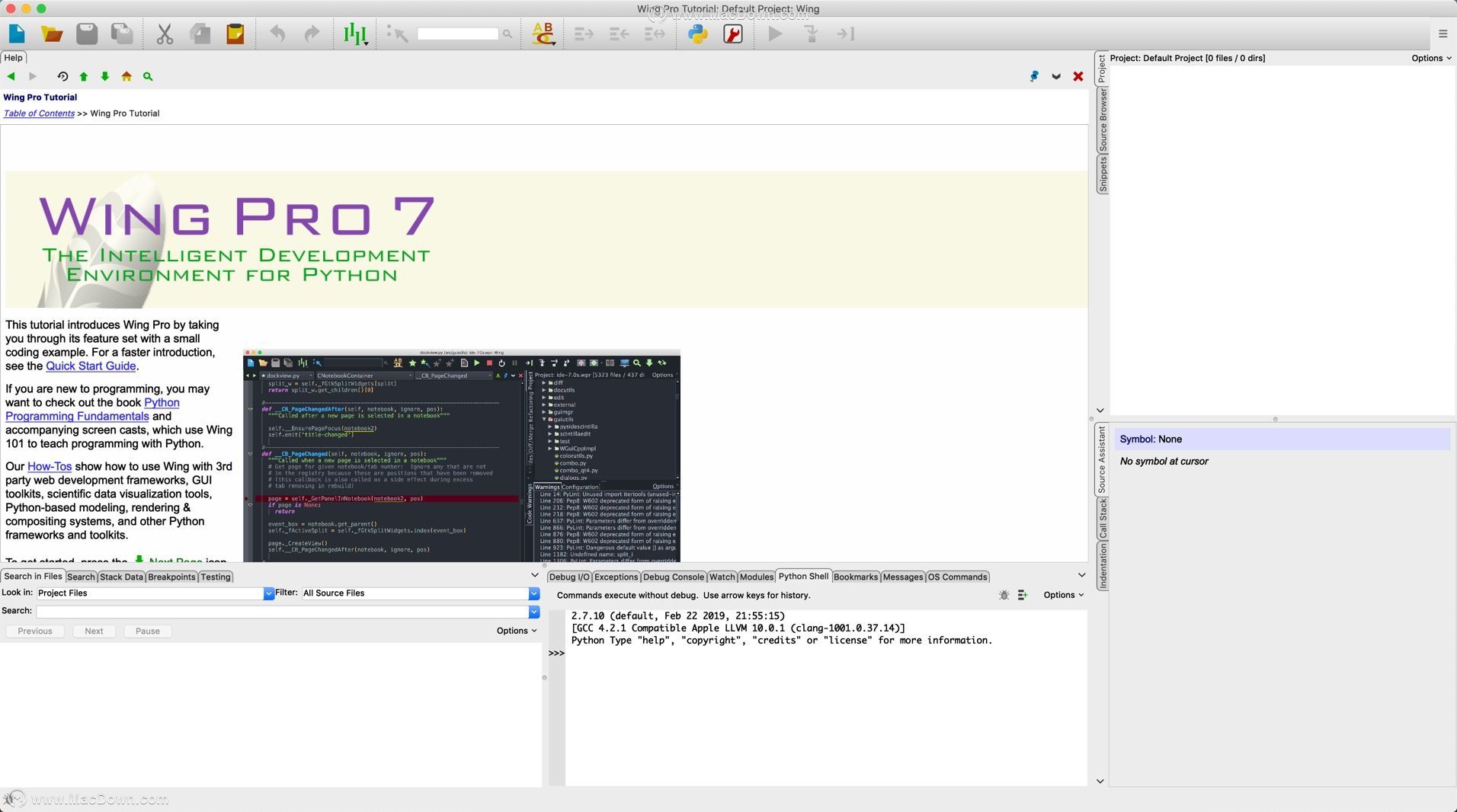Image resolution: width=1457 pixels, height=812 pixels.
Task: Switch to the Stack Data tab
Action: (x=121, y=577)
